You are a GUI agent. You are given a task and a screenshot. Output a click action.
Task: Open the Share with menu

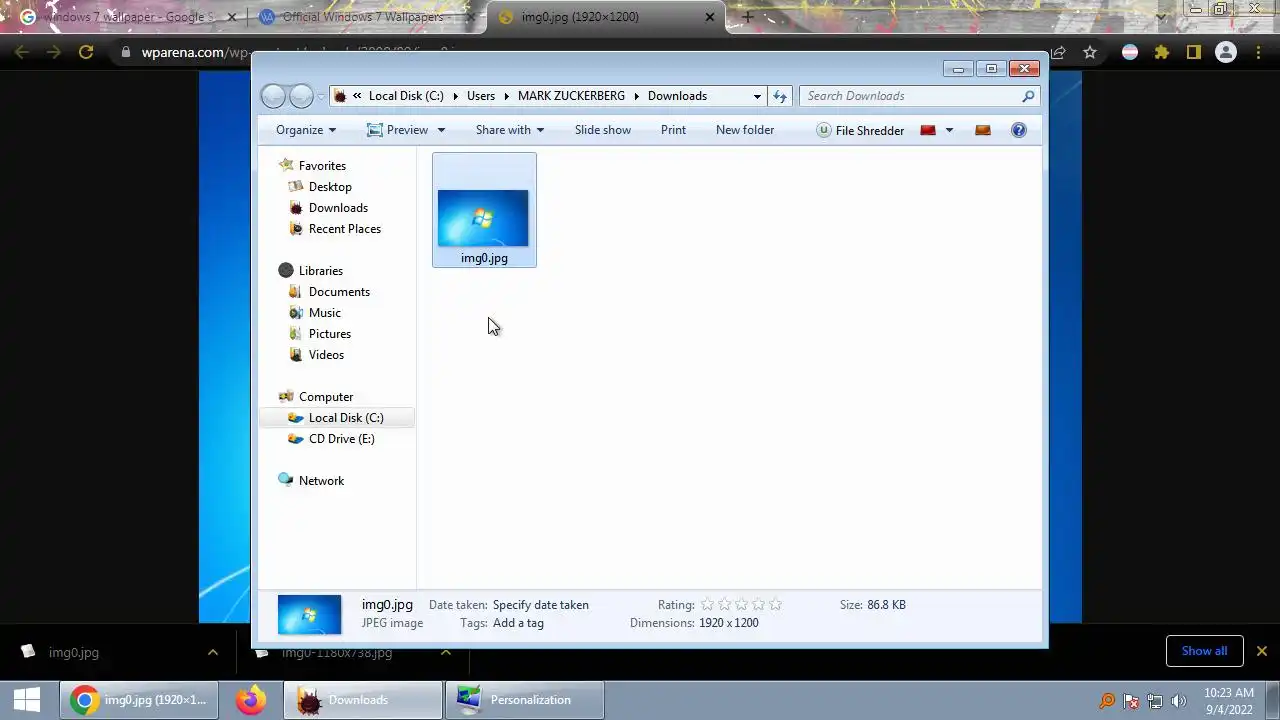pyautogui.click(x=510, y=130)
